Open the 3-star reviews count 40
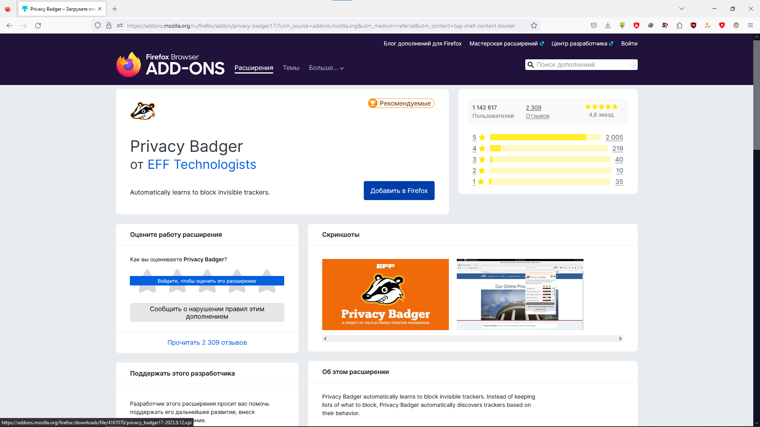The image size is (760, 427). point(619,159)
